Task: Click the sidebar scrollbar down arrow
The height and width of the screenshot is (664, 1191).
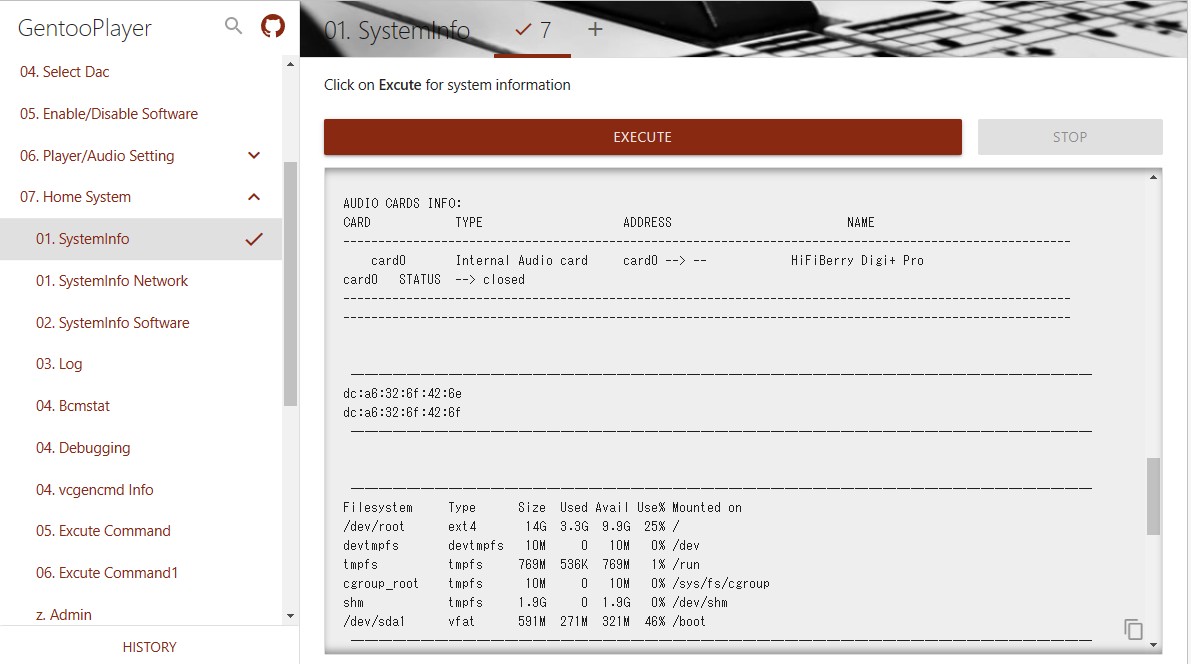Action: coord(290,616)
